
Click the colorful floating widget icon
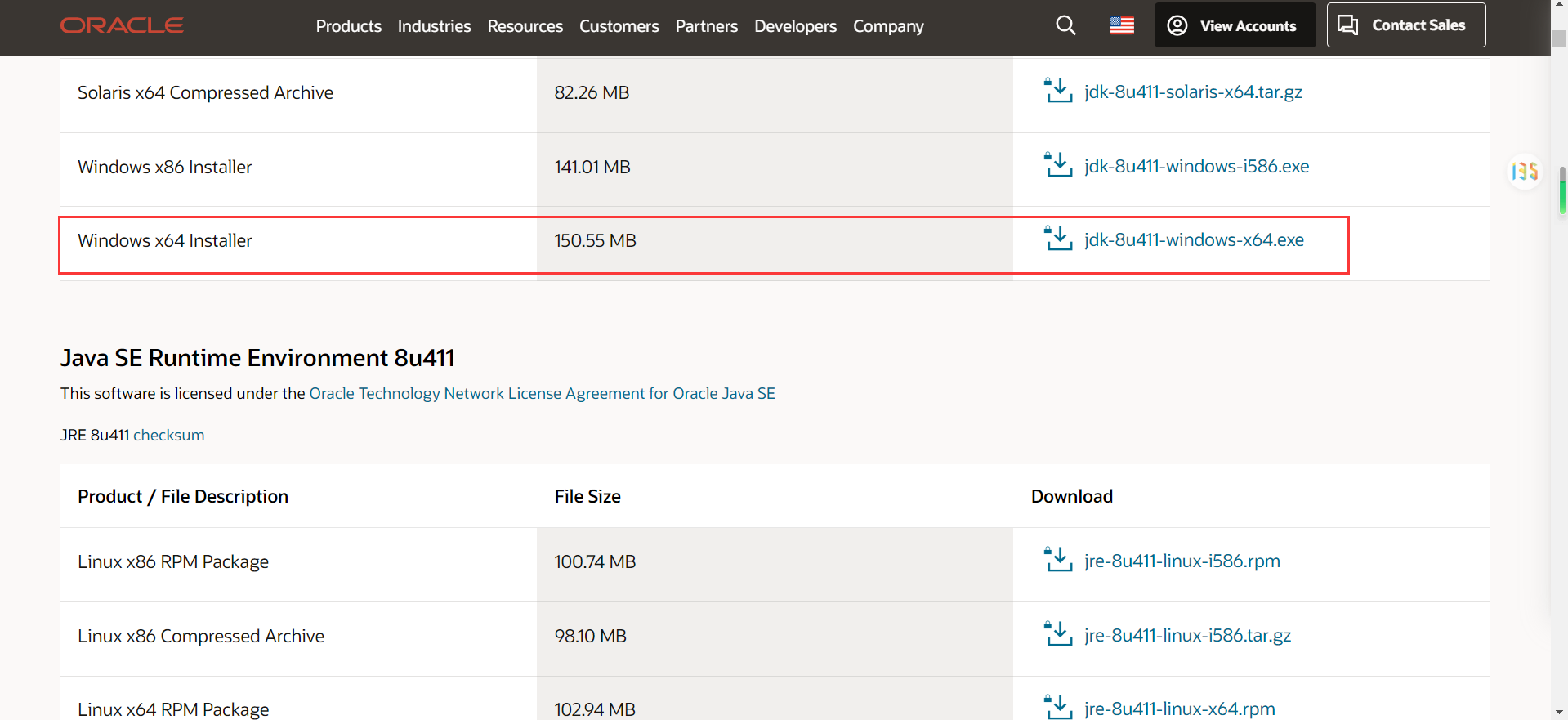click(x=1525, y=172)
